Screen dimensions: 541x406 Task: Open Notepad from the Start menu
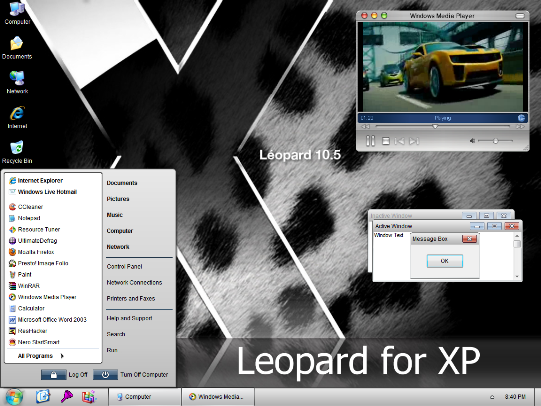pos(25,218)
